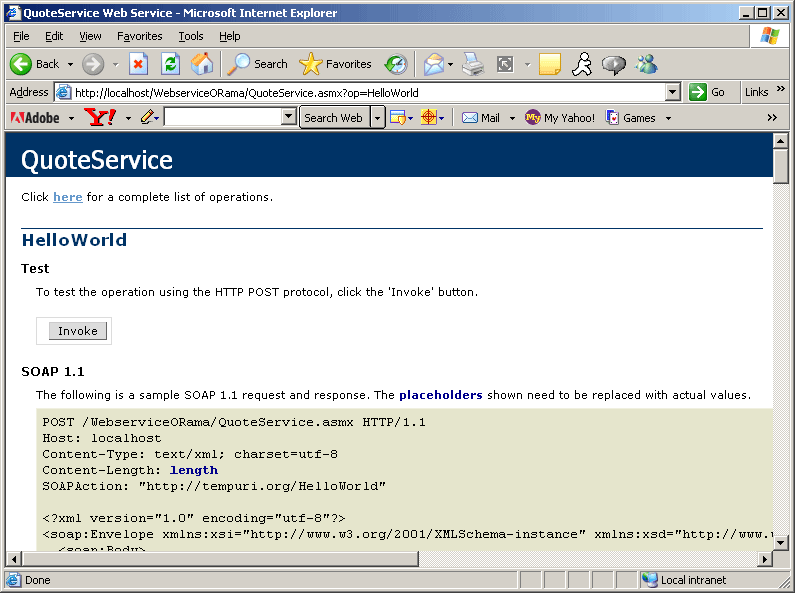Open the Yahoo search box dropdown
This screenshot has width=795, height=593.
click(289, 118)
